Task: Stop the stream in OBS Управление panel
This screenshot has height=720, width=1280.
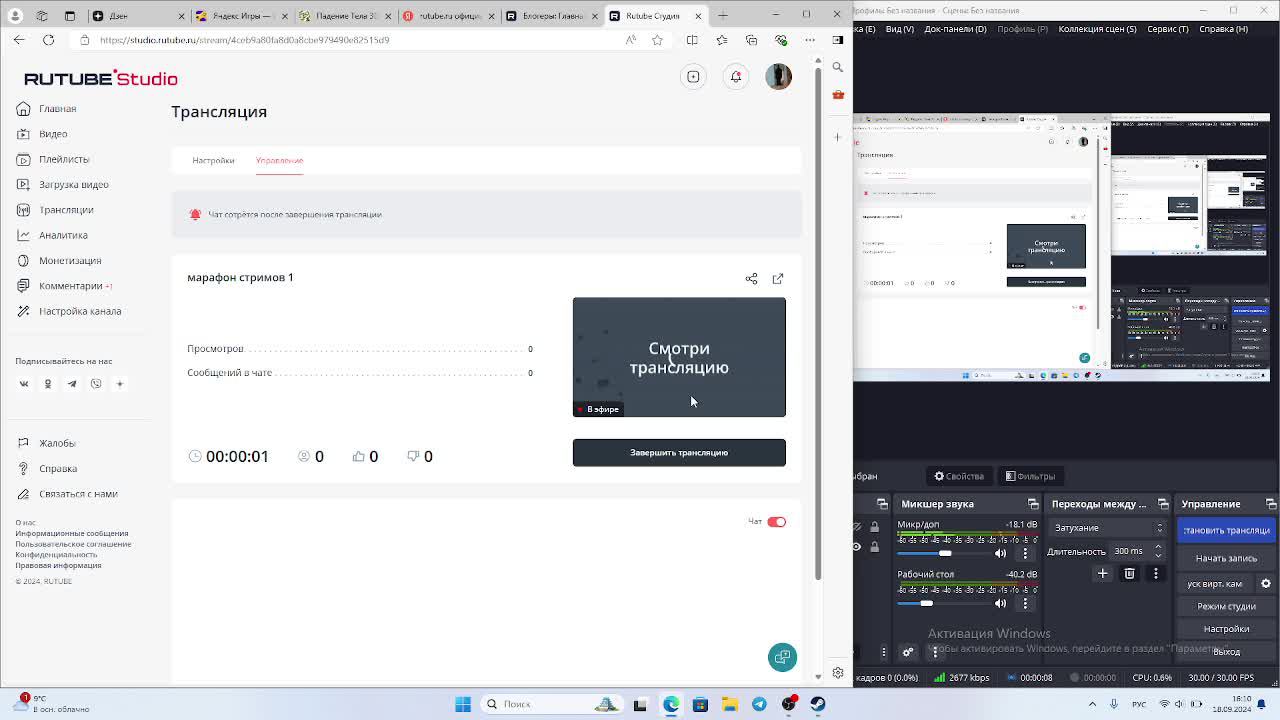Action: click(1225, 531)
